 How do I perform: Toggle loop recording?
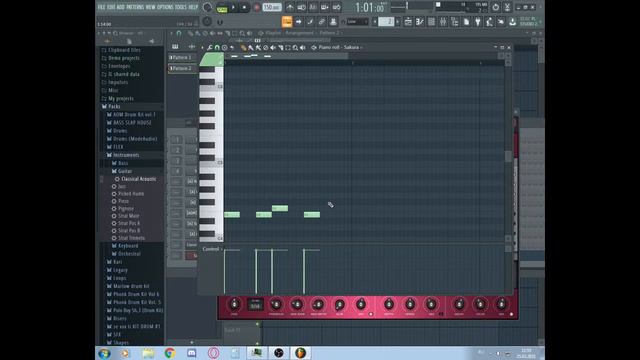336,7
